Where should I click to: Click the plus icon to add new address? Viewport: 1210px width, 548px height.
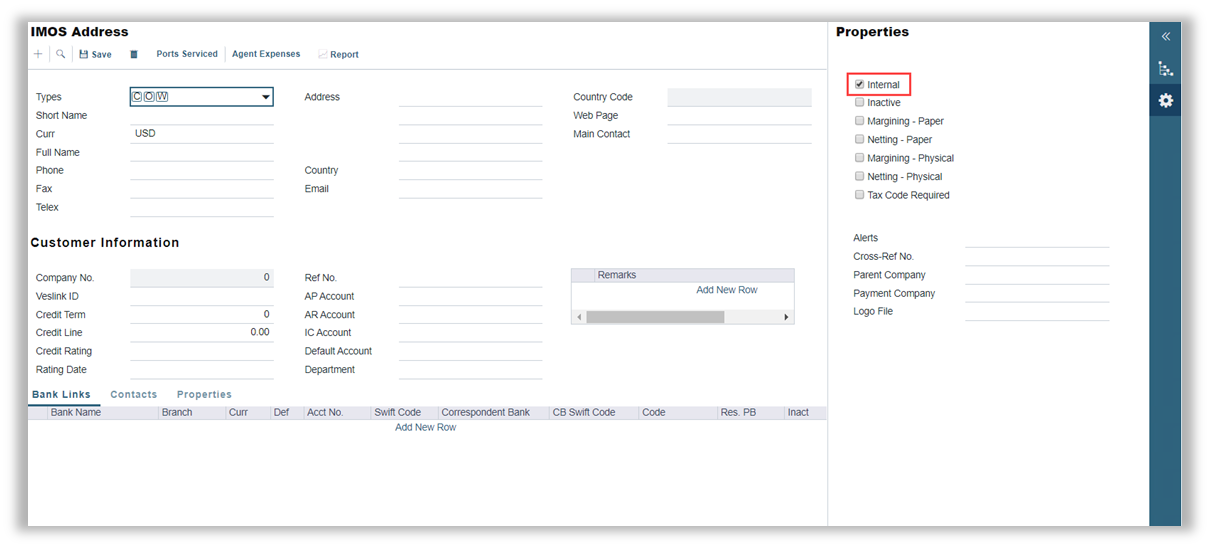(x=38, y=54)
